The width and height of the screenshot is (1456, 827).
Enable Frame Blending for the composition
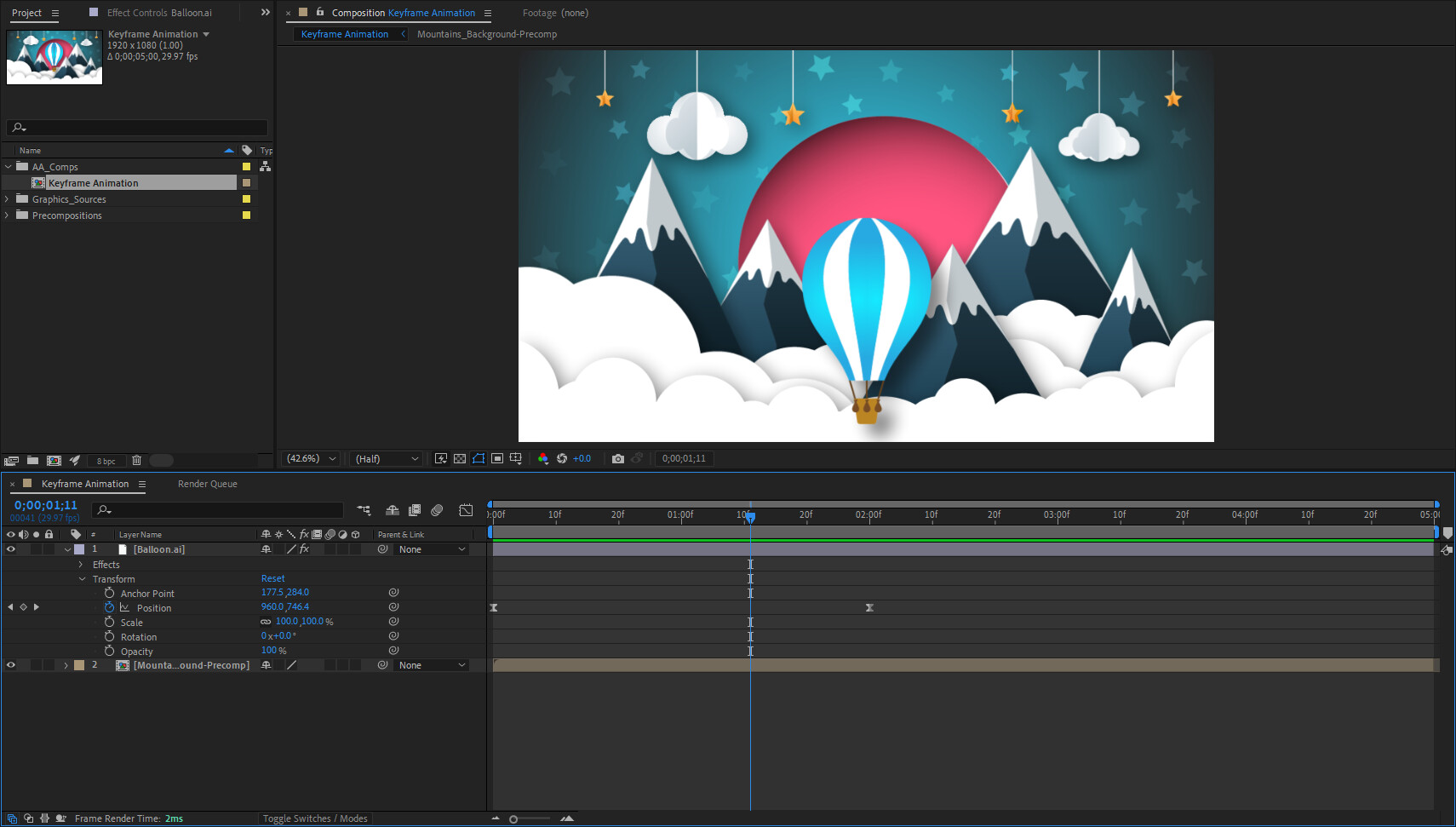point(415,510)
